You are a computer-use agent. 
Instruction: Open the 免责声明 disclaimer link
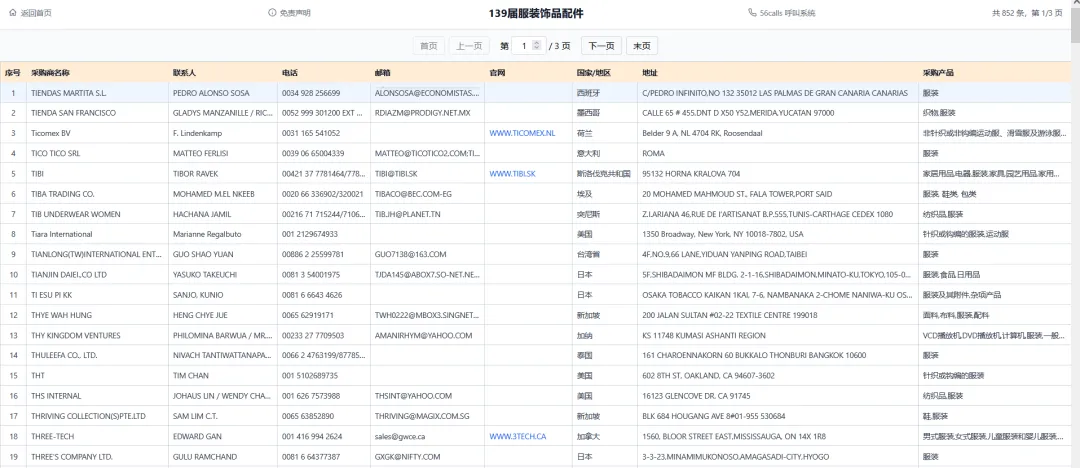(295, 12)
